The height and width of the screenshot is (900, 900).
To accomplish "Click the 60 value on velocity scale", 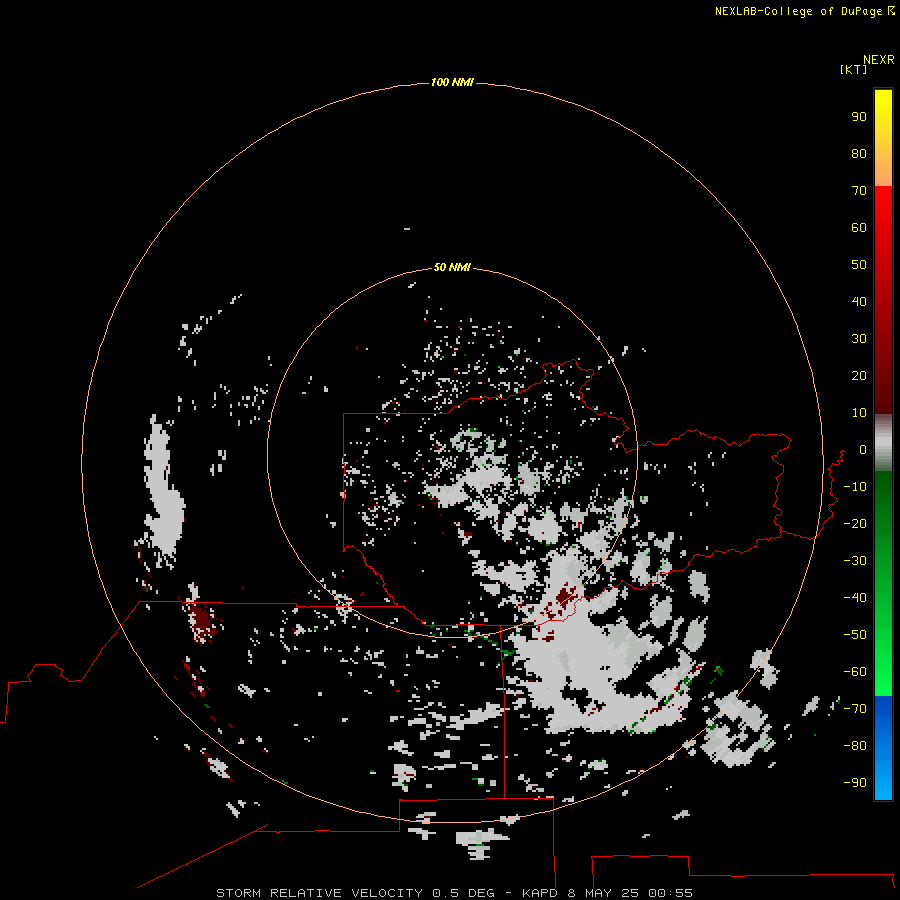I will (859, 228).
